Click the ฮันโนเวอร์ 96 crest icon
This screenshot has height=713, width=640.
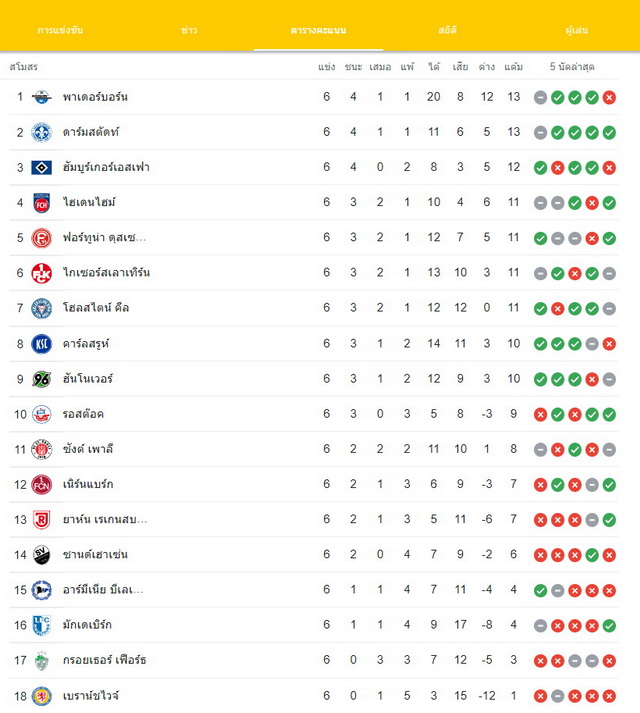click(x=41, y=379)
